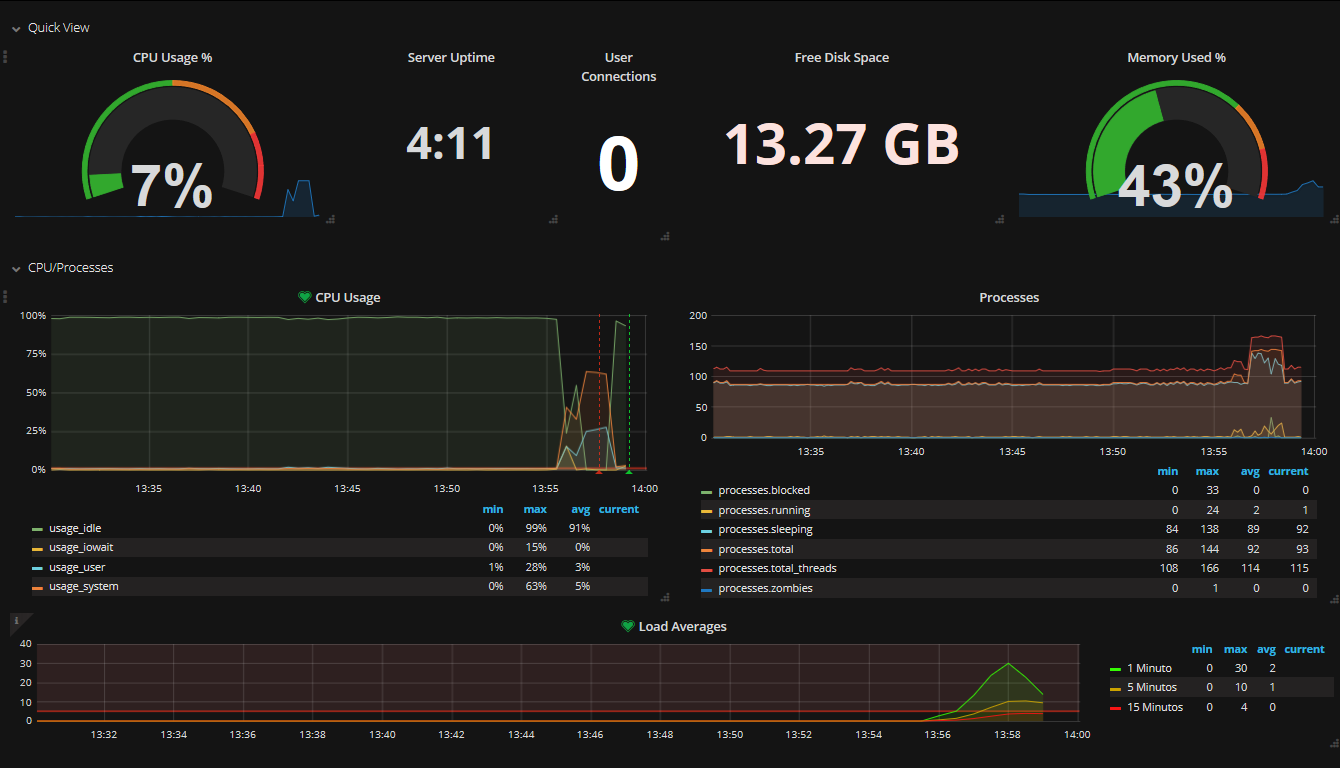Click the corner grip icon of the User Connections panel
The height and width of the screenshot is (768, 1340).
click(665, 236)
